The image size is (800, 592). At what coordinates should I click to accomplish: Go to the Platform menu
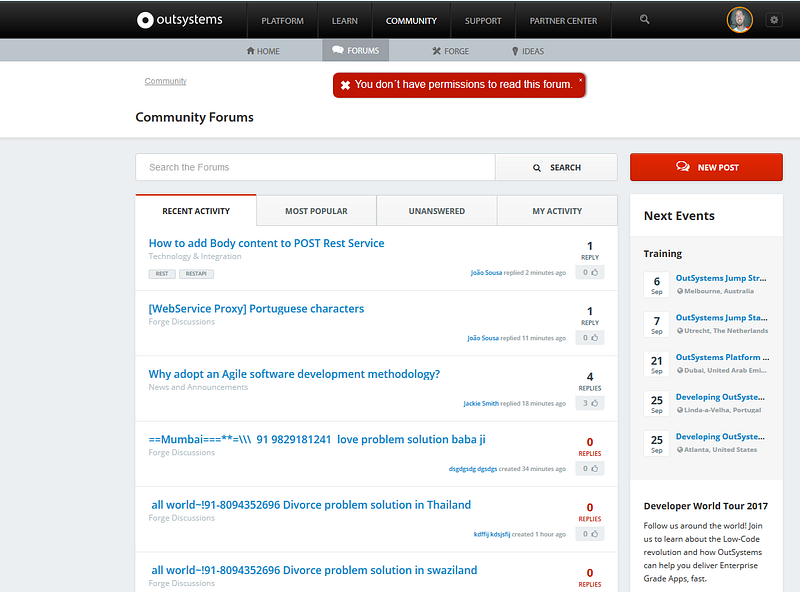click(282, 21)
